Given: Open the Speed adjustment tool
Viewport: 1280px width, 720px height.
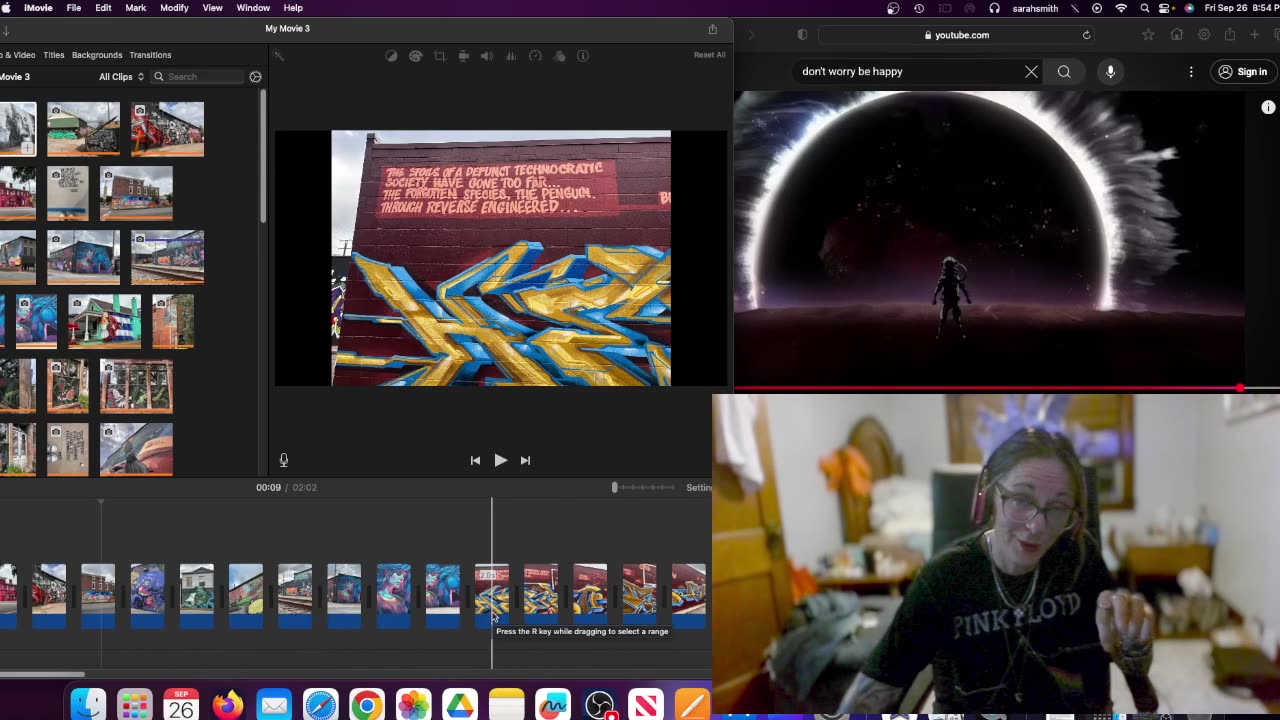Looking at the screenshot, I should pyautogui.click(x=535, y=56).
